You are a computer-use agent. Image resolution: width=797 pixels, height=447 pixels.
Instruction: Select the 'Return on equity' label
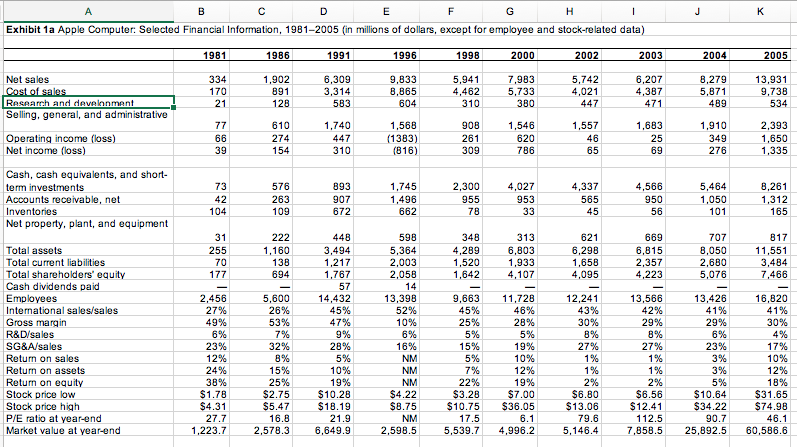[45, 382]
